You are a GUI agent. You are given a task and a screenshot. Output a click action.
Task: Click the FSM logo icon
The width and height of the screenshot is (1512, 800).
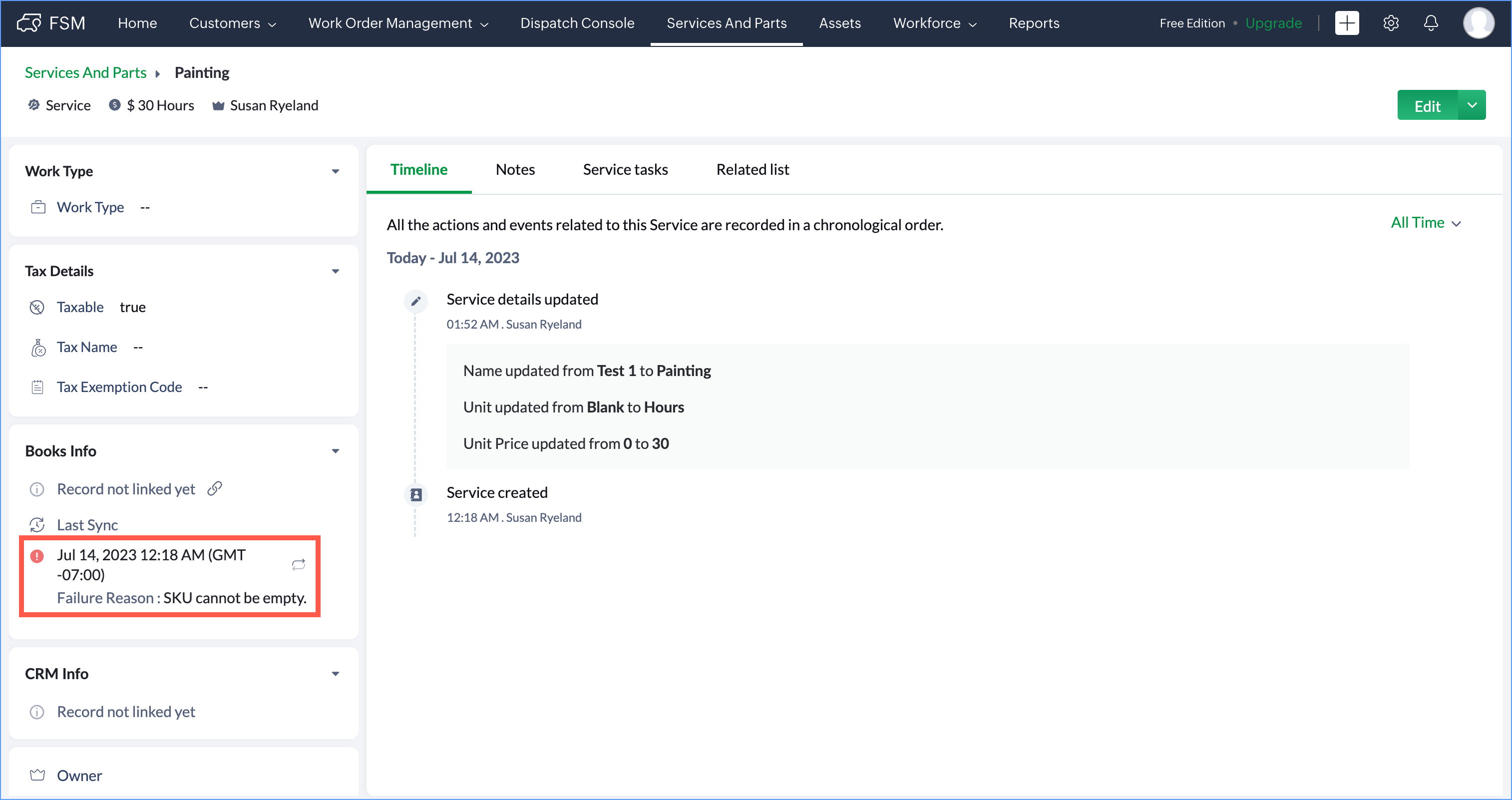[x=29, y=23]
